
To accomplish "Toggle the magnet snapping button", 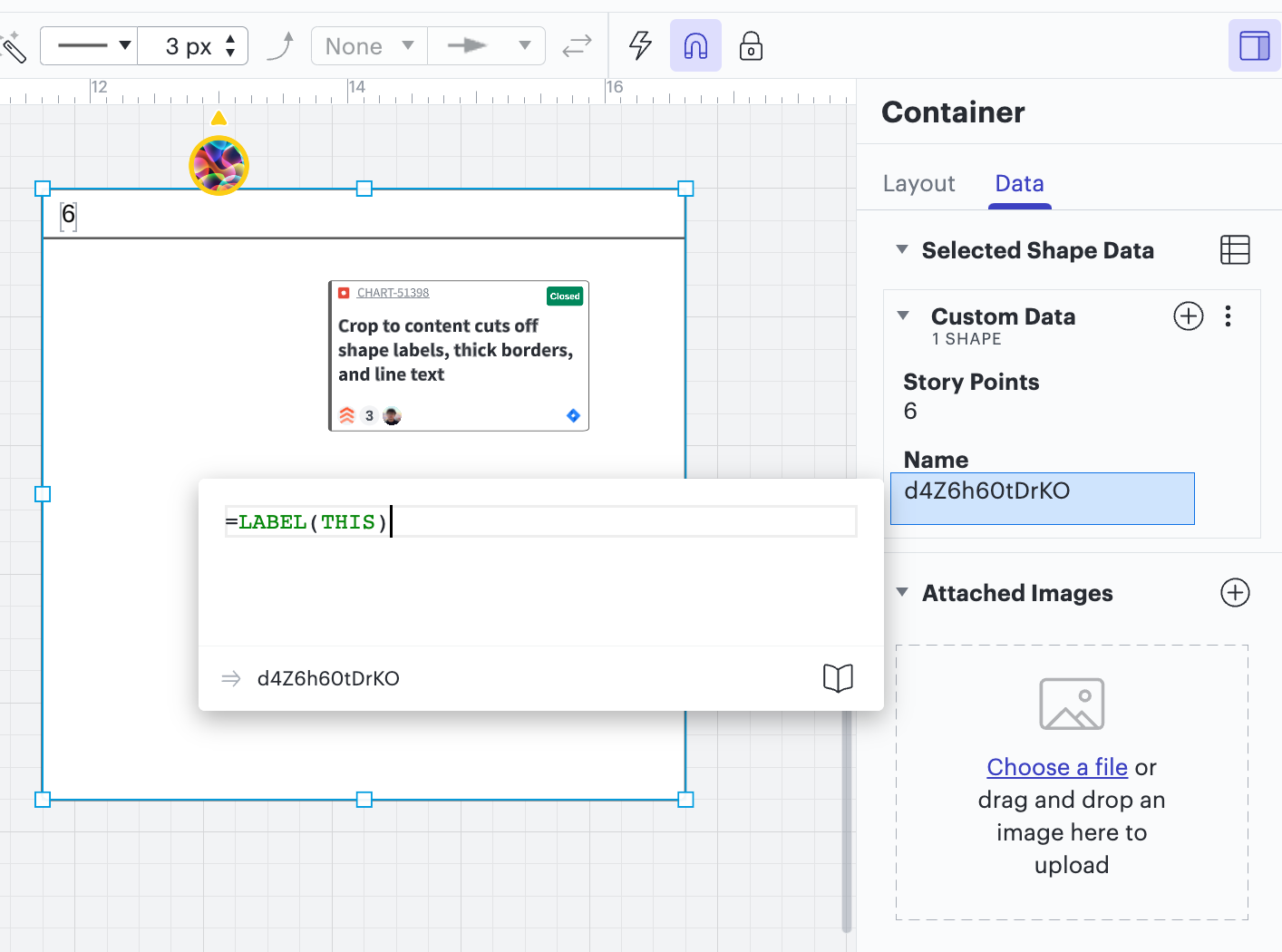I will [695, 45].
